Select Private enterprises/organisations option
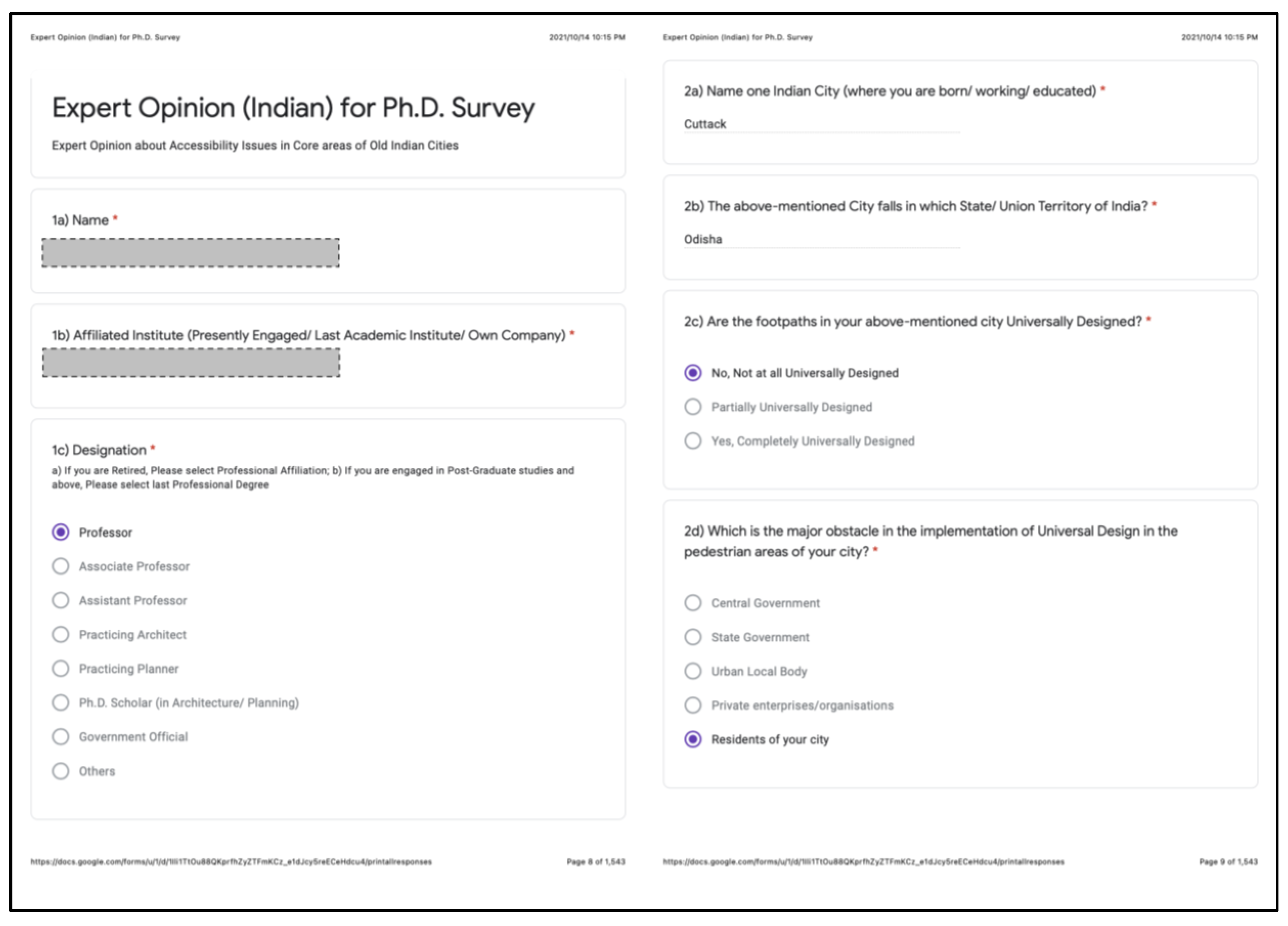1288x926 pixels. pyautogui.click(x=693, y=705)
